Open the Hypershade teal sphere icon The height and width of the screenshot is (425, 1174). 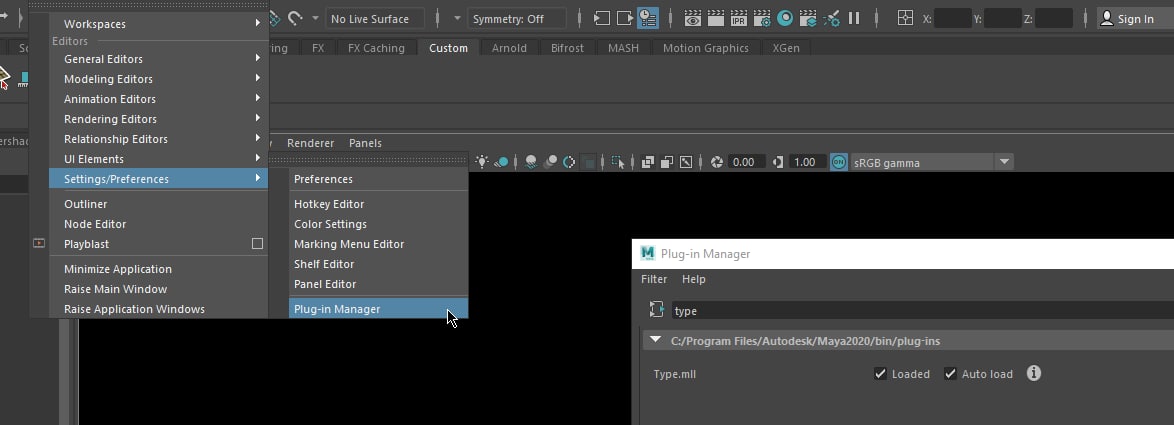(785, 18)
